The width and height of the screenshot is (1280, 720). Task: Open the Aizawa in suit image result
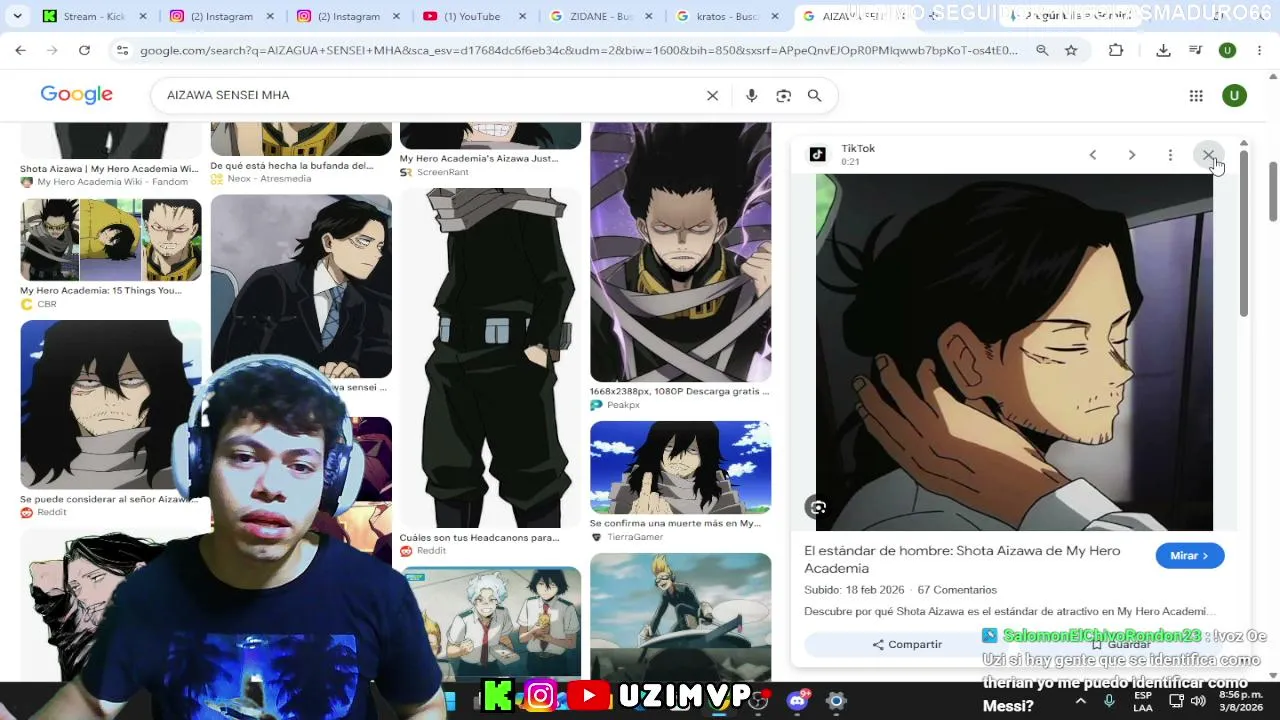(x=301, y=285)
